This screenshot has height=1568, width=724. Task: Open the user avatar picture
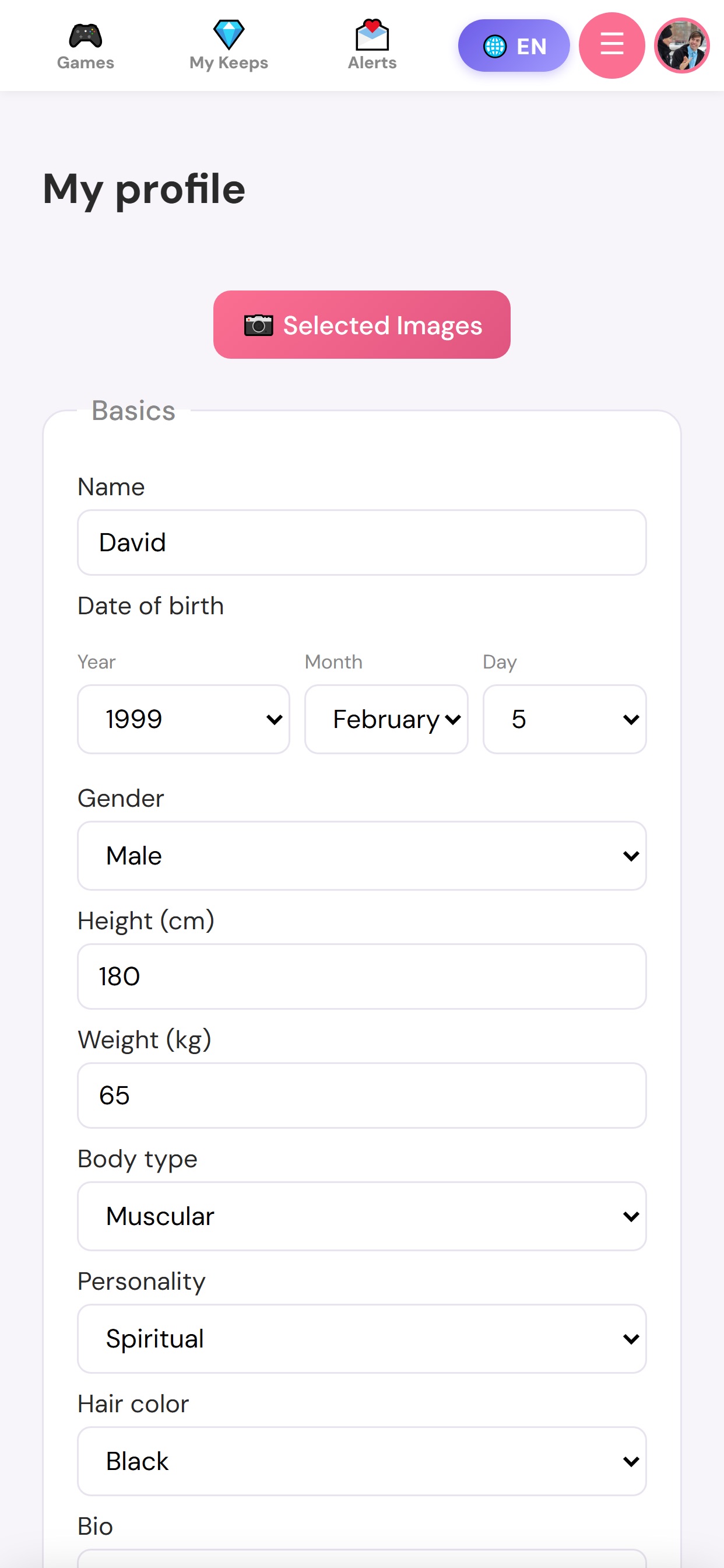click(681, 45)
